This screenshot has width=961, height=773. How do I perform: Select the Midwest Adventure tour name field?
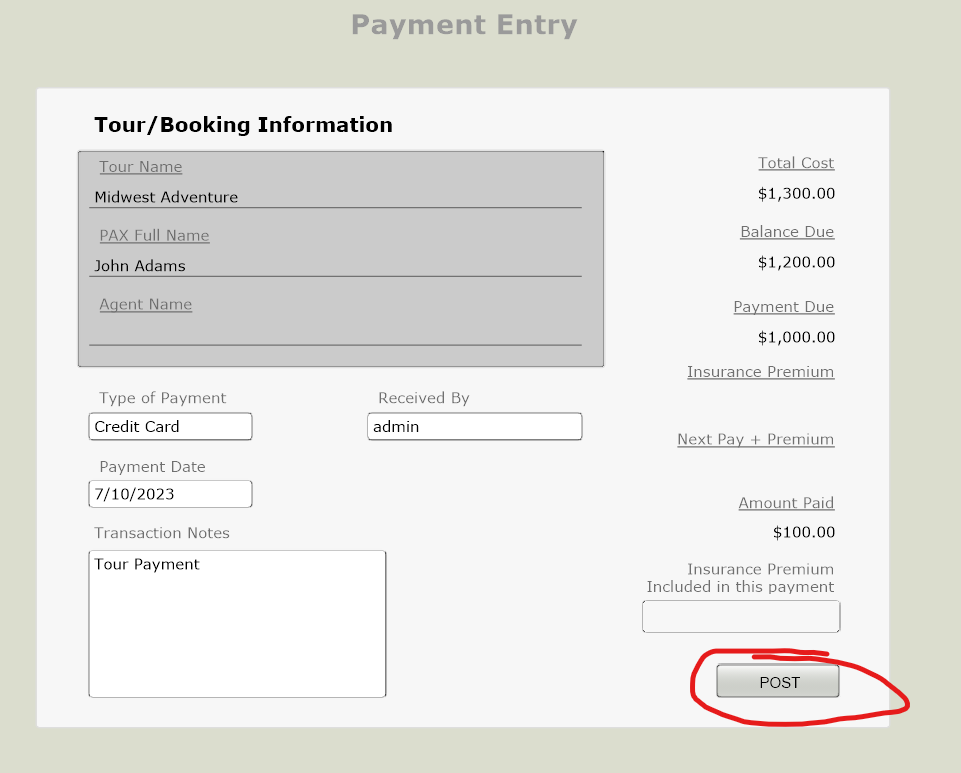(x=335, y=198)
